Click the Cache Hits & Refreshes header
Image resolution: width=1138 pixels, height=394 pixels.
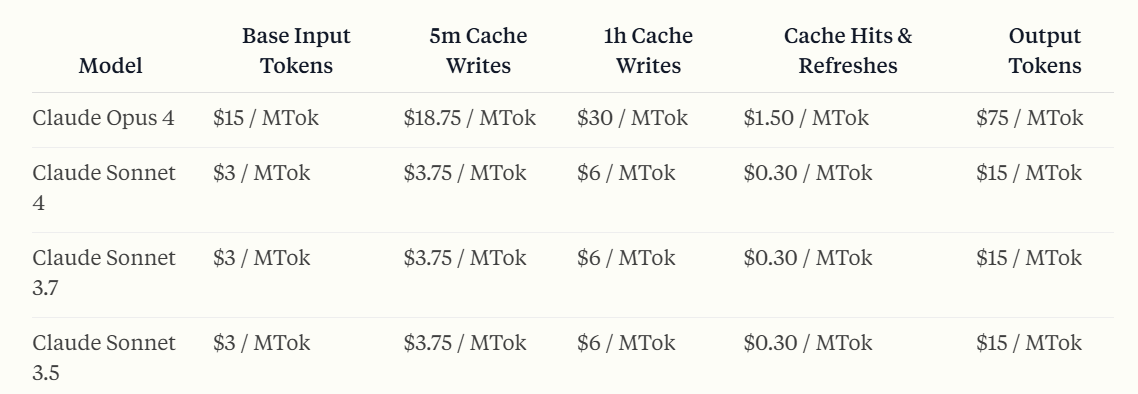848,51
